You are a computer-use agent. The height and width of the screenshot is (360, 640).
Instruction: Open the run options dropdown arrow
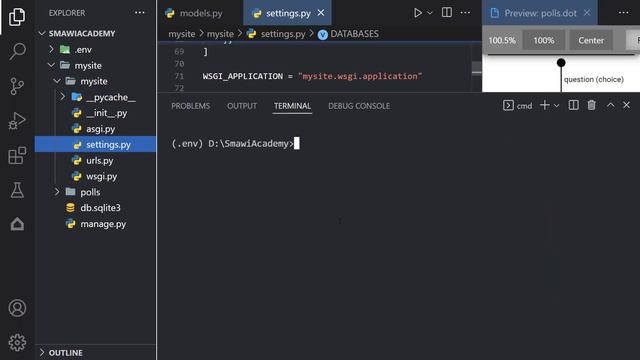click(430, 13)
